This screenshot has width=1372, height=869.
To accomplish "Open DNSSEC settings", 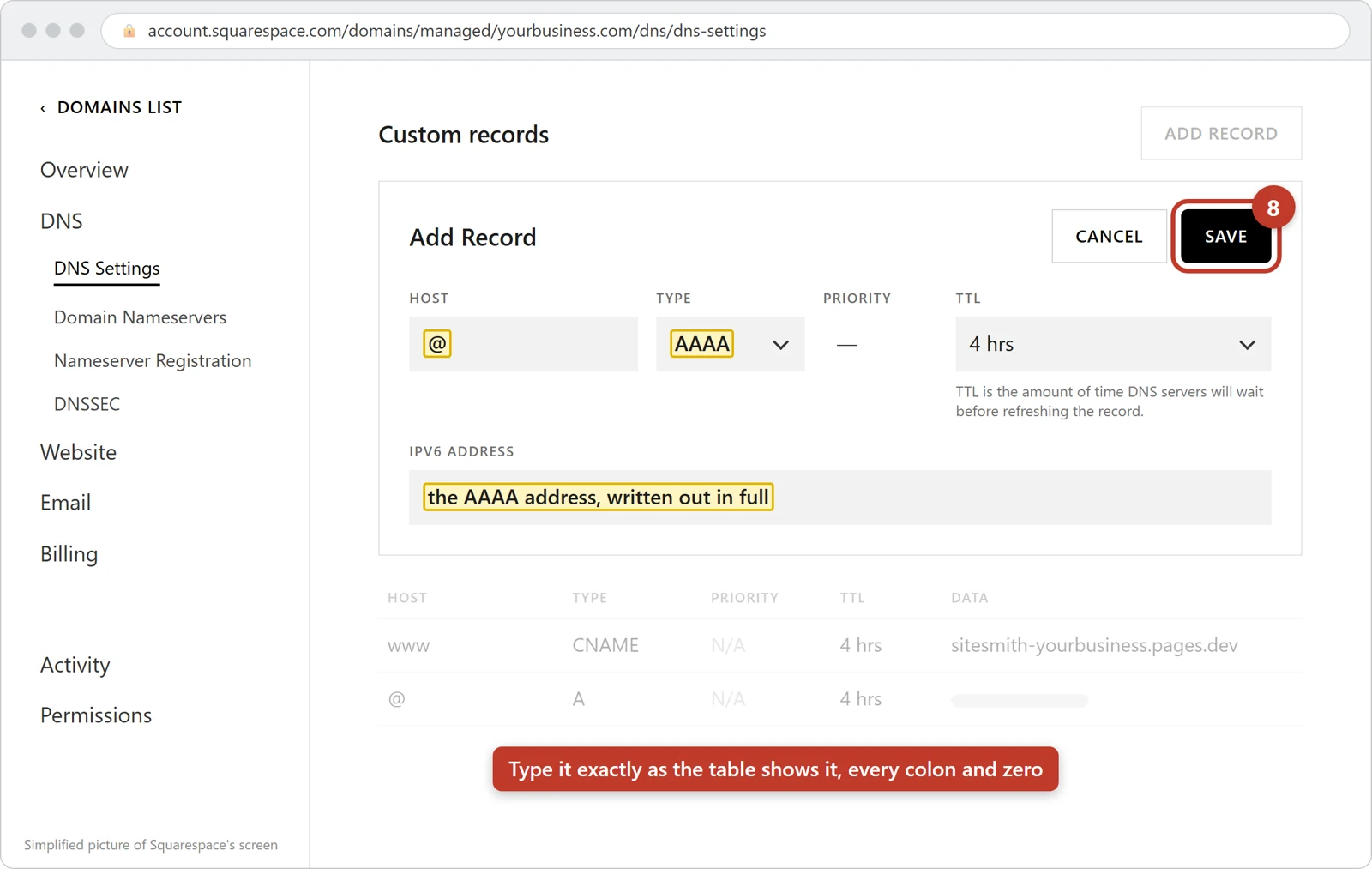I will tap(87, 404).
